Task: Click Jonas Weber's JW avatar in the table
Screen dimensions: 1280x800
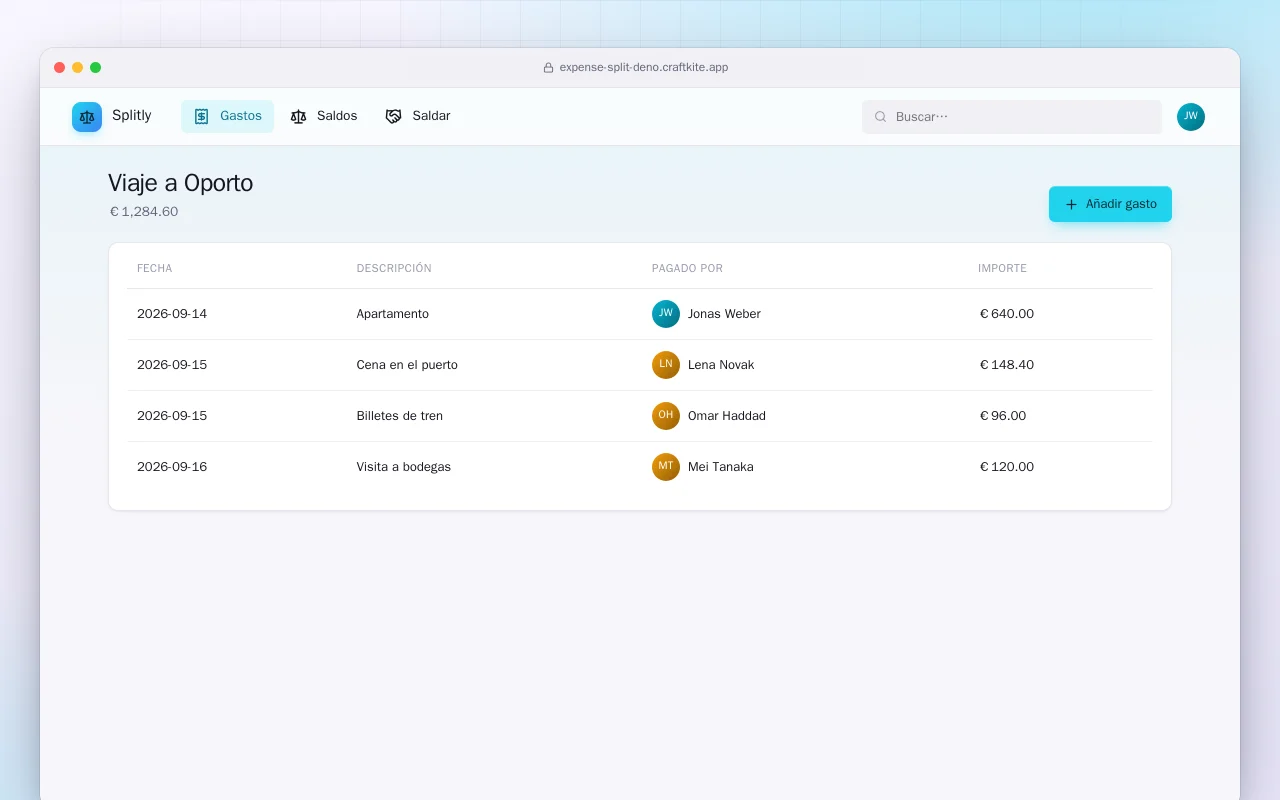Action: tap(666, 314)
